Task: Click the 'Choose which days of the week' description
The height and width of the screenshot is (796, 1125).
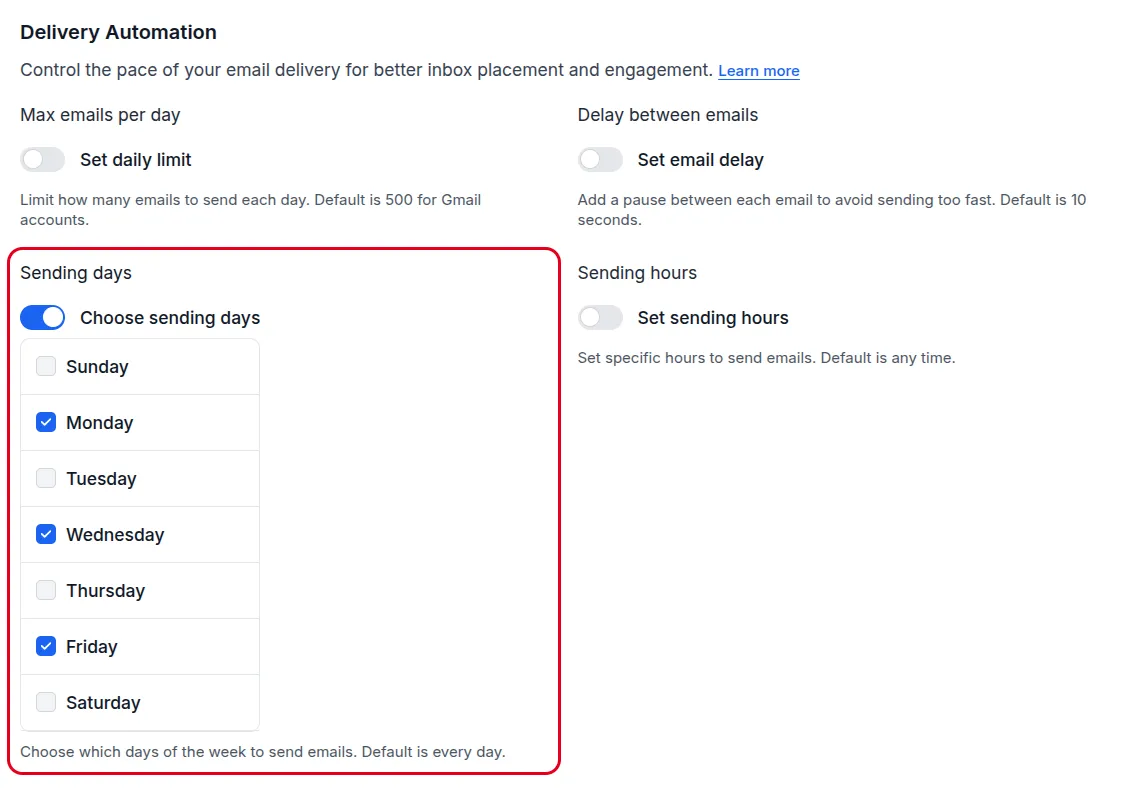Action: coord(263,752)
